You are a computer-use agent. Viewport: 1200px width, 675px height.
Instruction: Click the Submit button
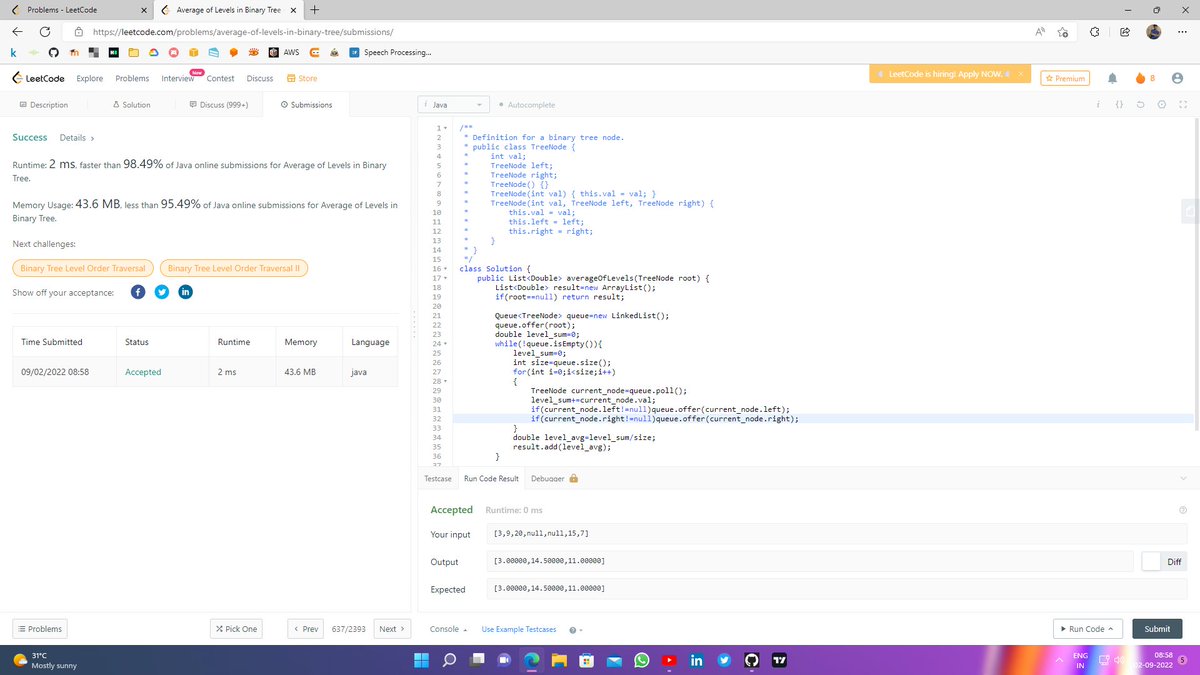click(1157, 629)
